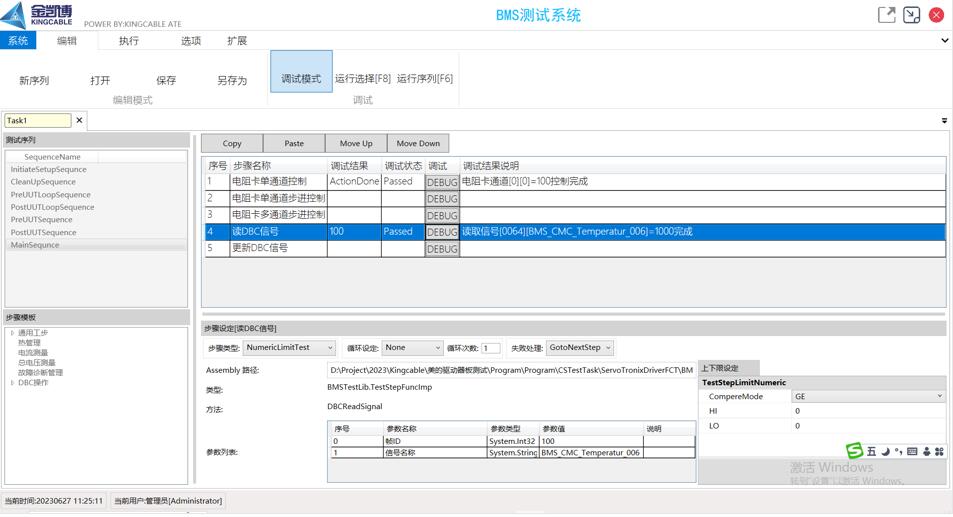The image size is (953, 517).
Task: Switch to the 执行 ribbon tab
Action: 129,41
